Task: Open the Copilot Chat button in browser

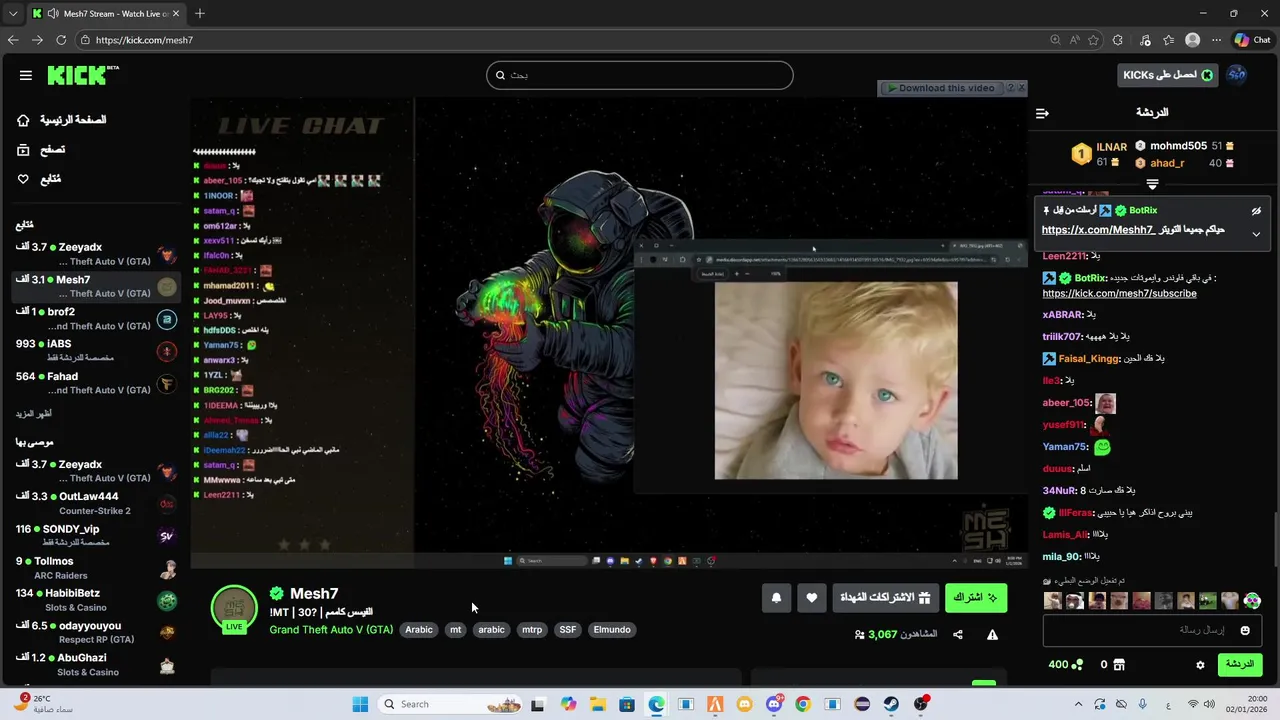Action: coord(1253,40)
